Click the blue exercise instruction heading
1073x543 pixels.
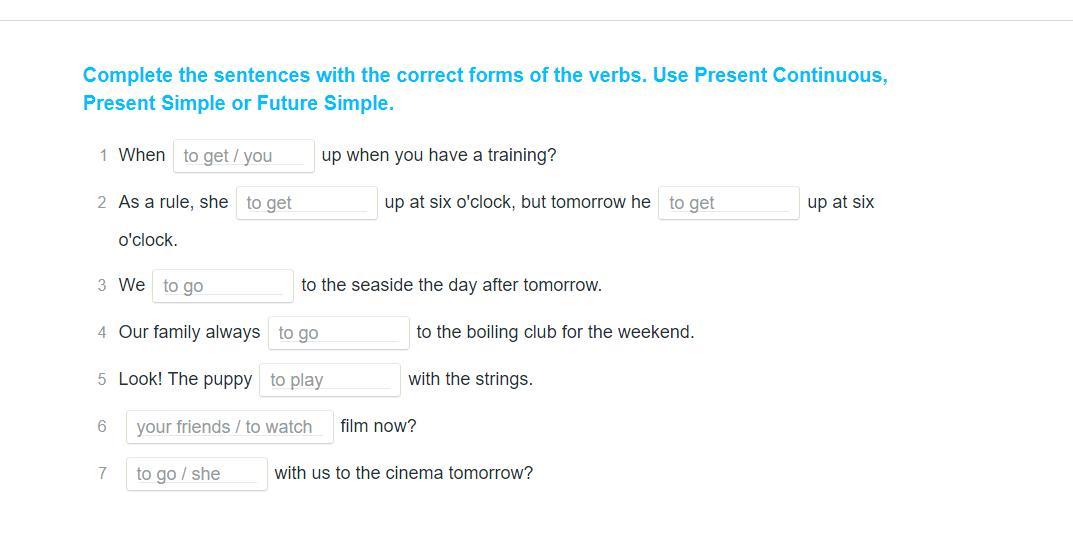484,89
